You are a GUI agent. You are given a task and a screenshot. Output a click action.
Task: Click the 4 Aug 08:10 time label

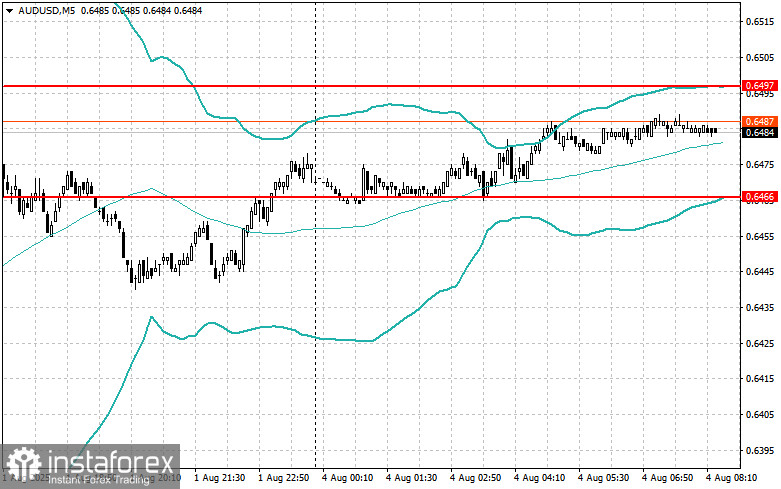click(x=731, y=478)
